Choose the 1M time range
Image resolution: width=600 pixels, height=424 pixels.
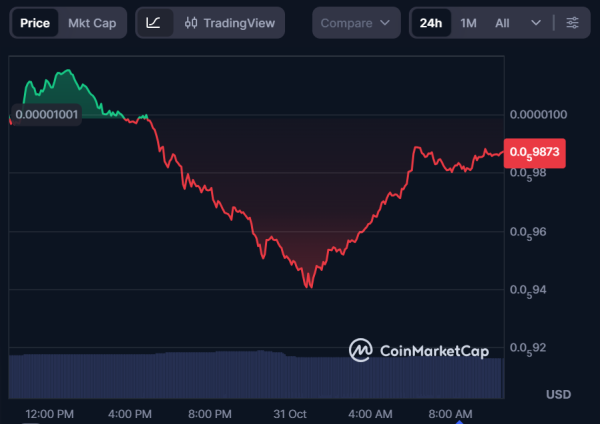468,23
